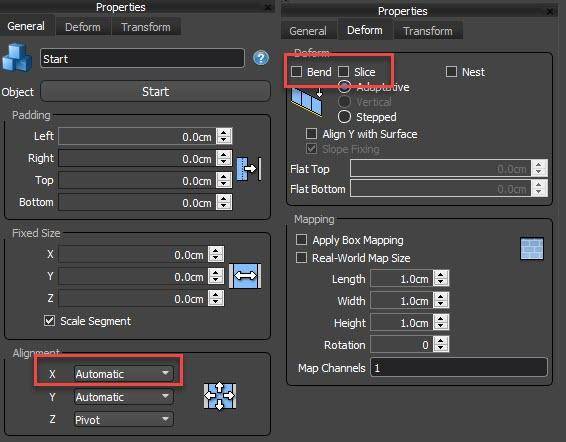
Task: Adjust the Flat Bottom spinner
Action: coord(539,188)
